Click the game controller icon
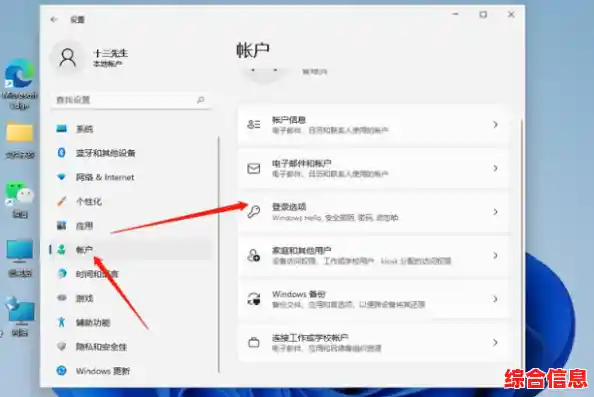Image resolution: width=594 pixels, height=397 pixels. click(62, 298)
